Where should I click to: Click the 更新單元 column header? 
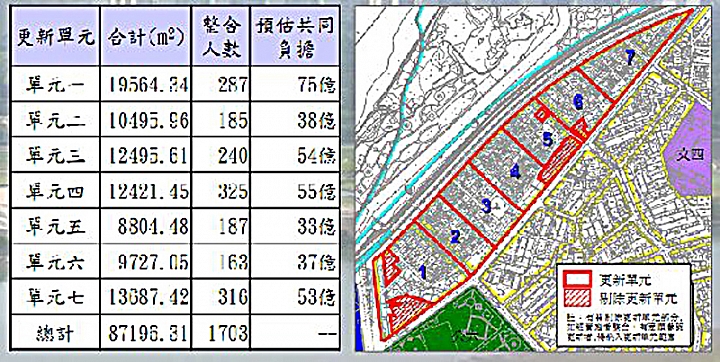click(56, 37)
